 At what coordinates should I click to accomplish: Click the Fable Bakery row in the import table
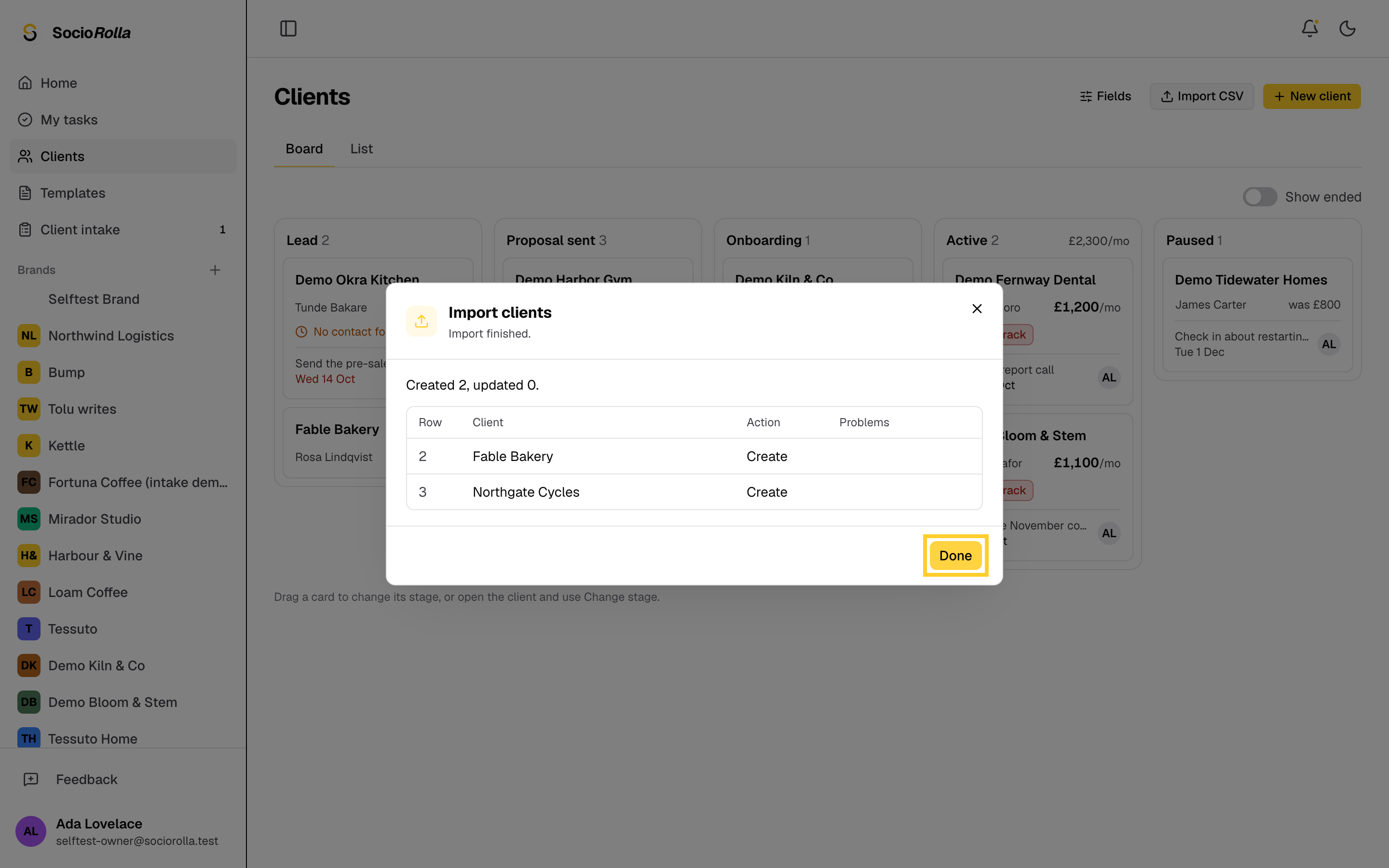694,456
